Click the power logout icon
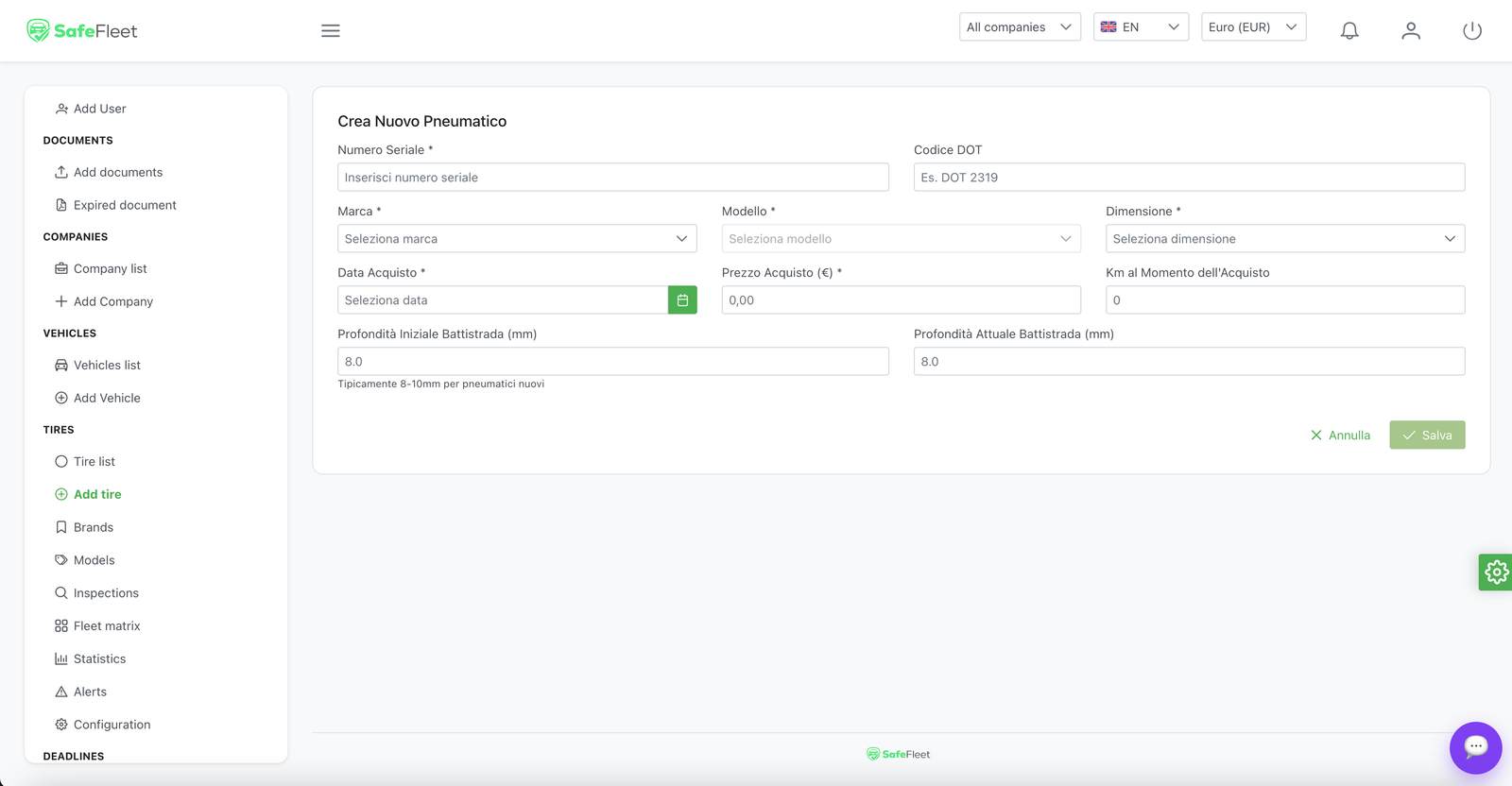 point(1472,31)
